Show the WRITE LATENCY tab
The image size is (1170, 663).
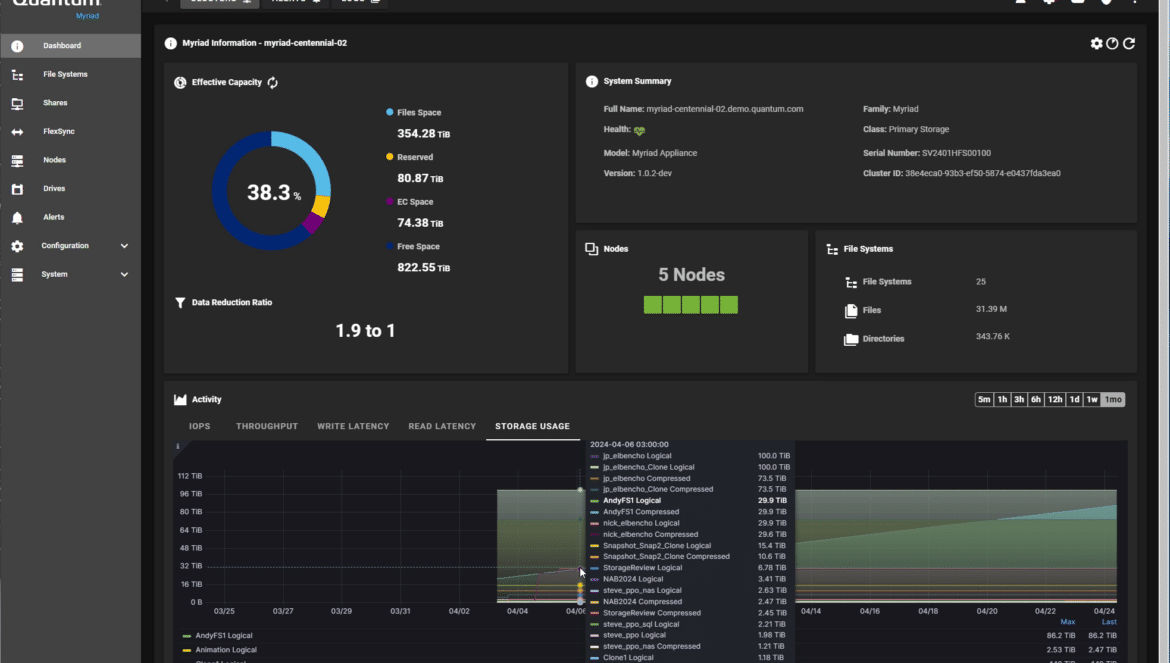click(353, 427)
